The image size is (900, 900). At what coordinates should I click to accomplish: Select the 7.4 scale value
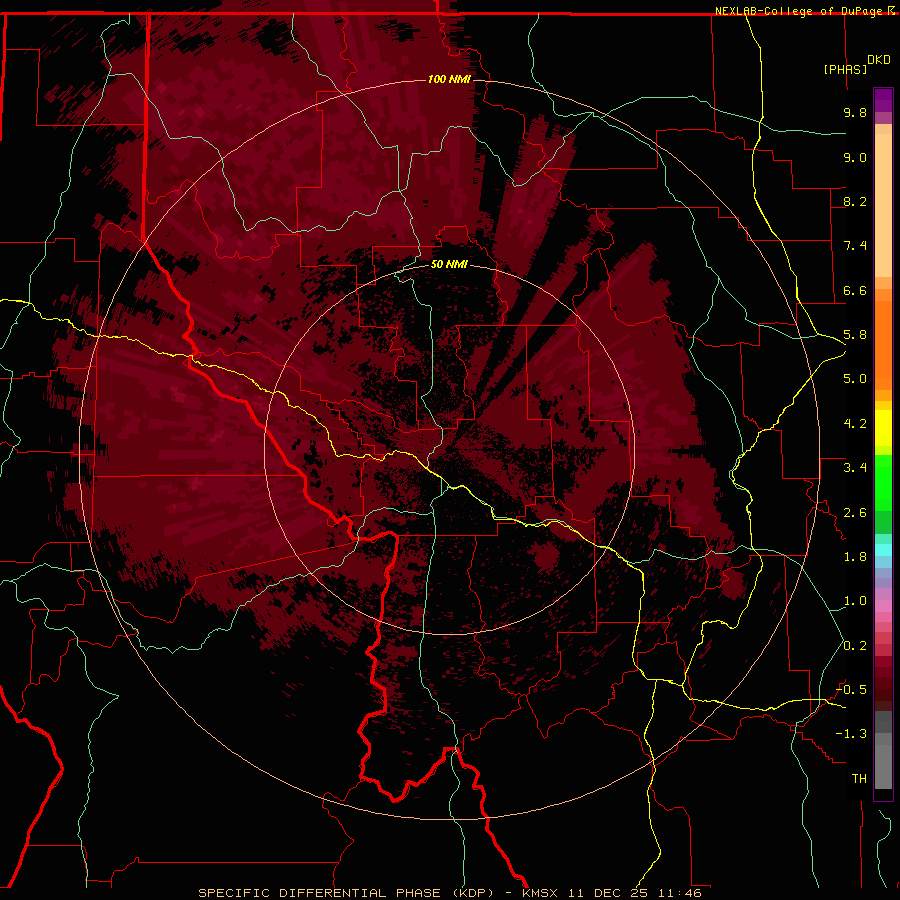[855, 246]
